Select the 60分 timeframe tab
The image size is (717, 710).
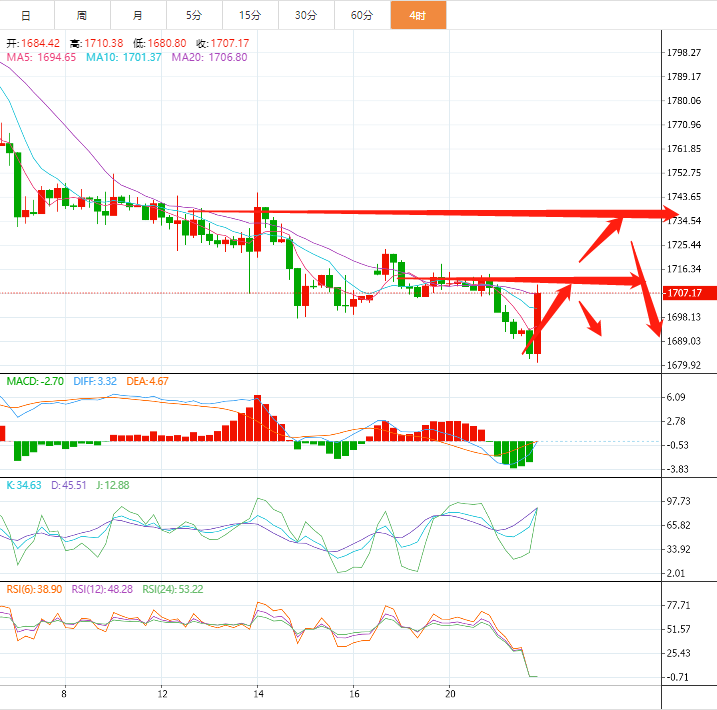(362, 15)
